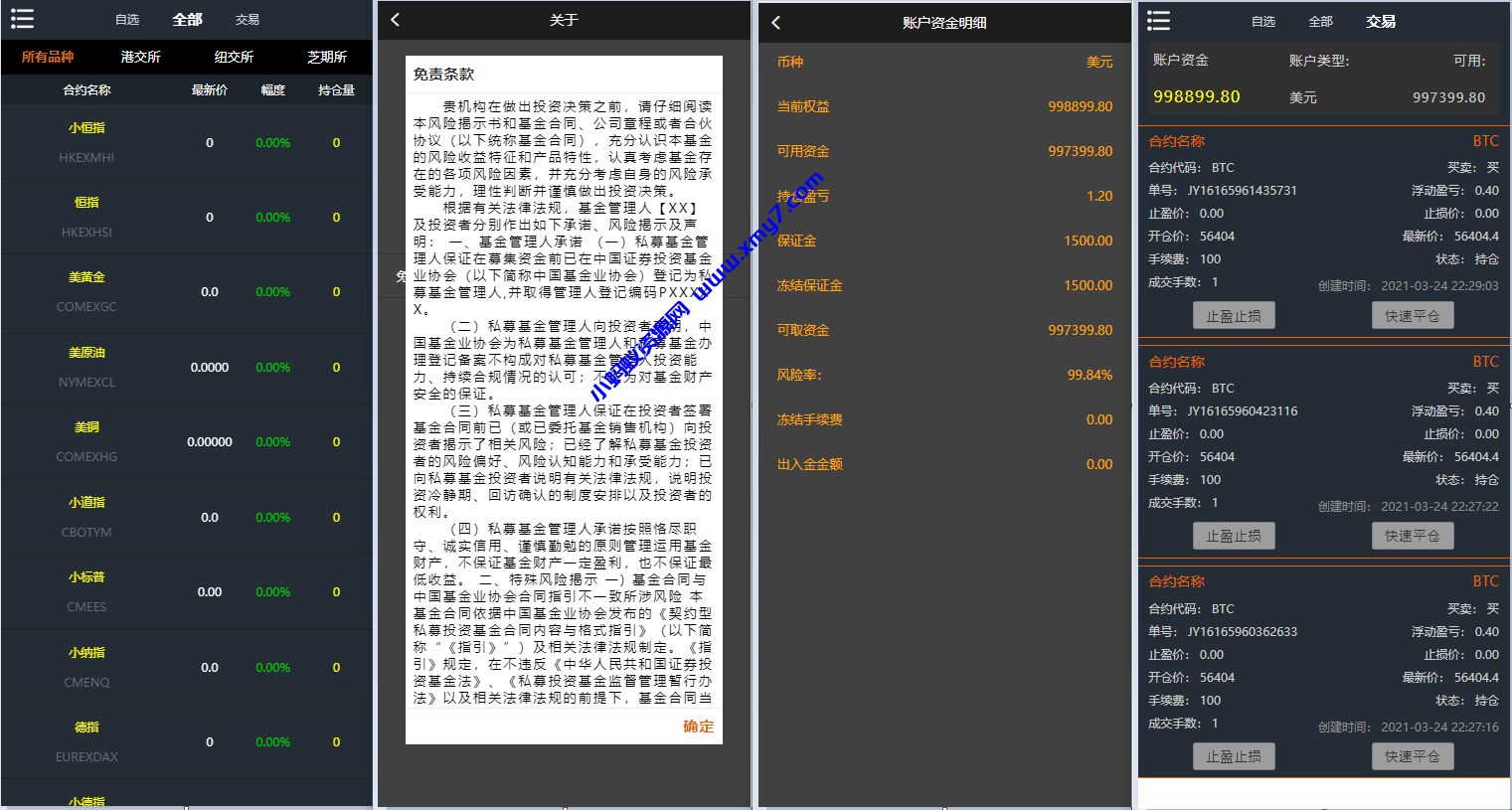Click the 出入金金额 row label
The width and height of the screenshot is (1512, 810).
pyautogui.click(x=809, y=464)
